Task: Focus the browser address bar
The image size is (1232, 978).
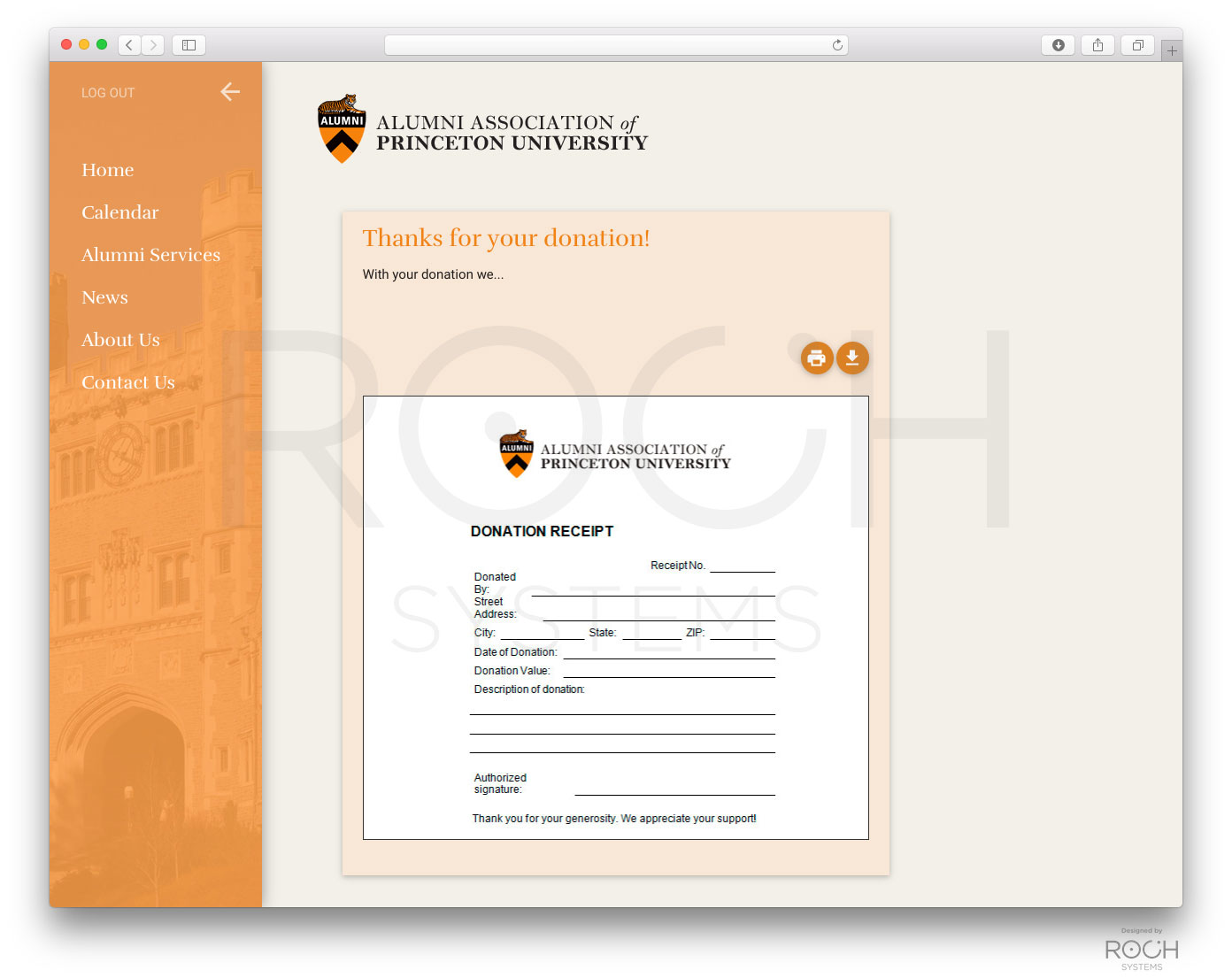Action: click(x=616, y=45)
